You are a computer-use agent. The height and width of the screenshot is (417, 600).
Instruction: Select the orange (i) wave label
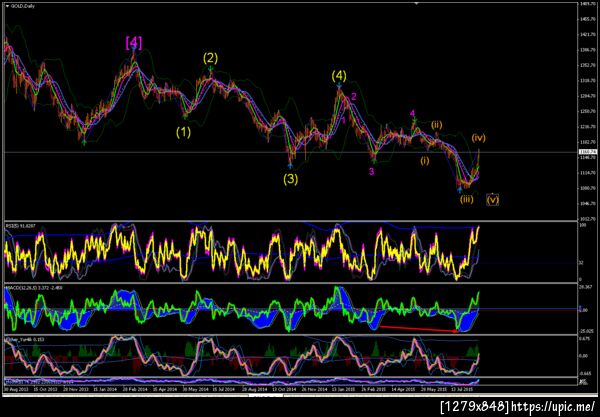coord(425,161)
